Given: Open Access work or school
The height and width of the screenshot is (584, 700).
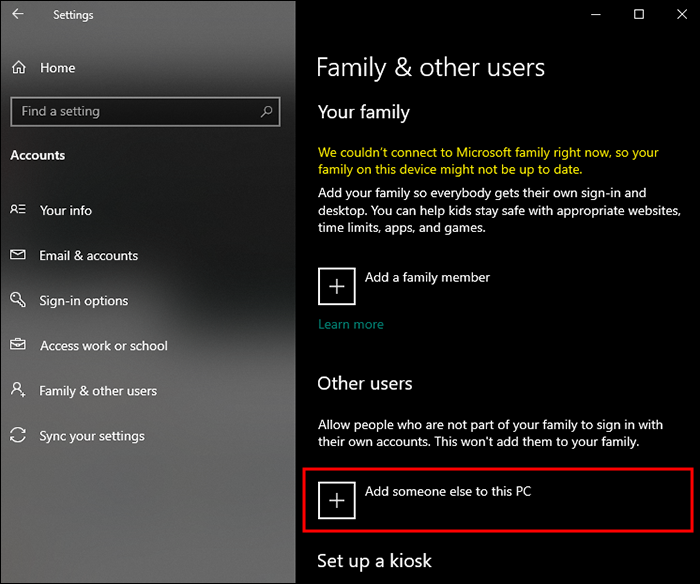Looking at the screenshot, I should coord(104,345).
